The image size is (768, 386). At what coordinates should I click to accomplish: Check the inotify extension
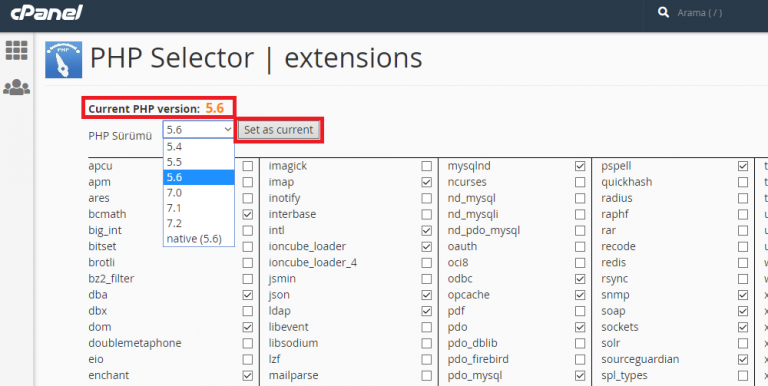[x=427, y=198]
